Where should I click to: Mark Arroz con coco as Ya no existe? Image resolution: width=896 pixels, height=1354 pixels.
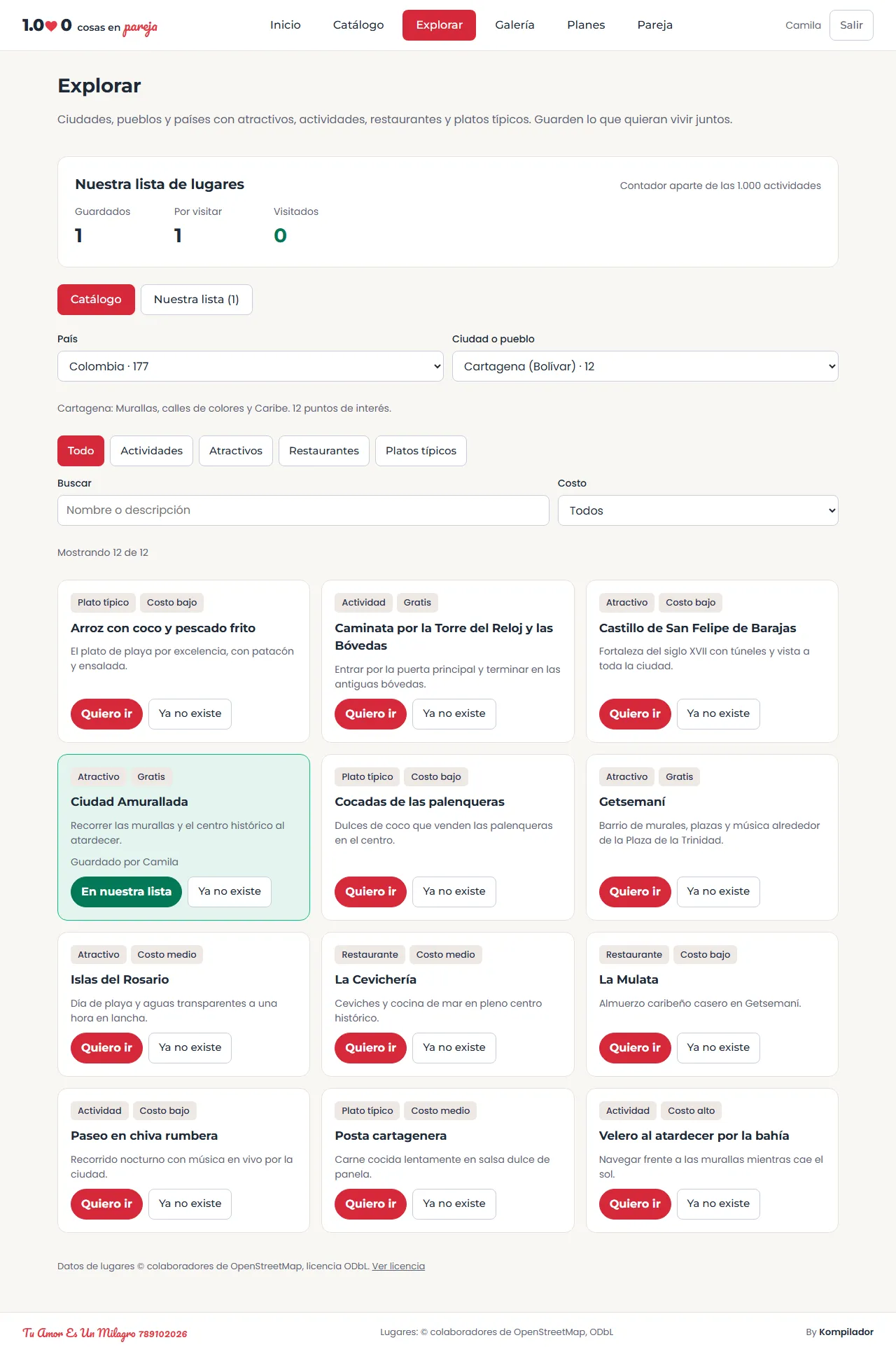(190, 714)
